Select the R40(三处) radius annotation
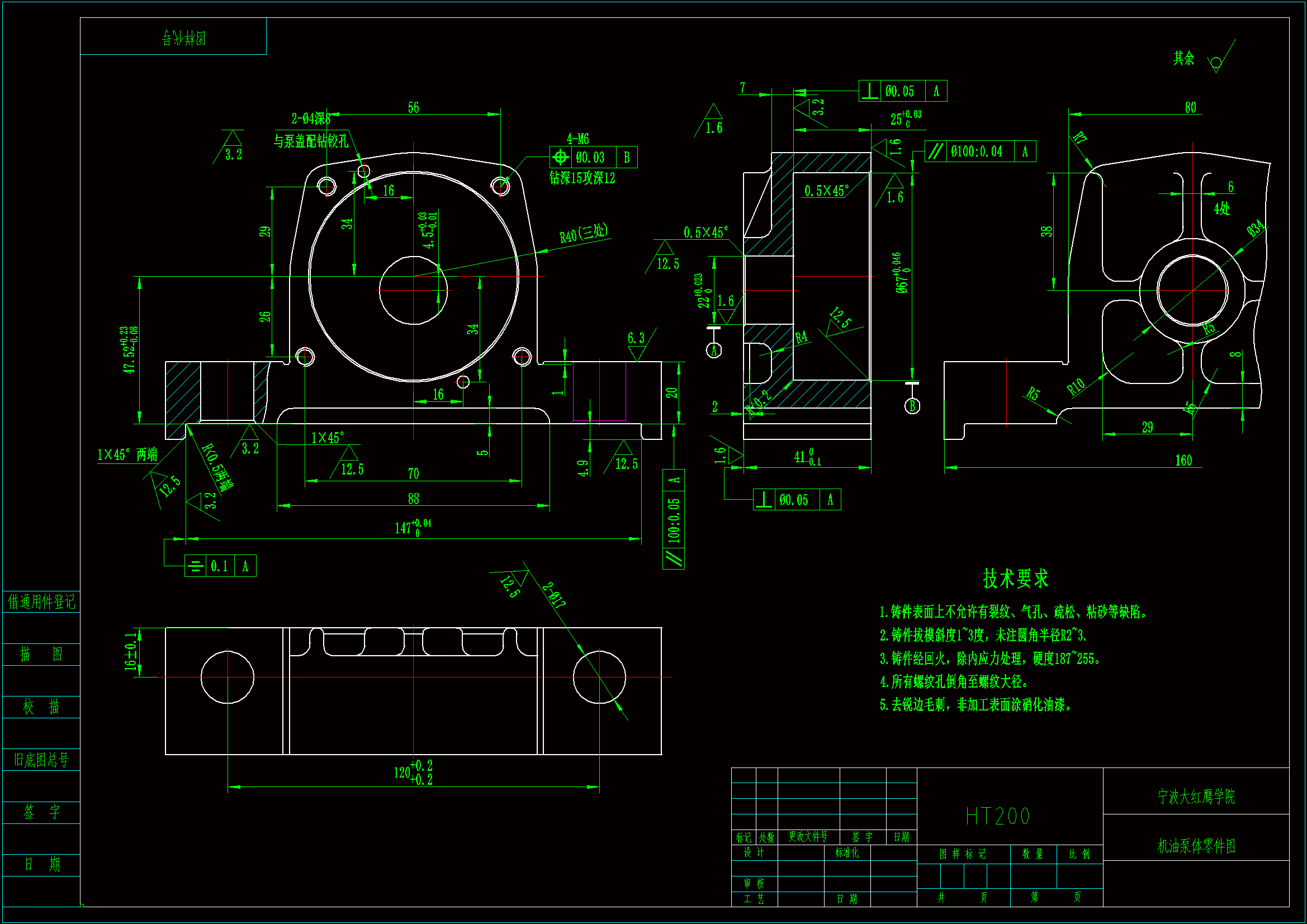This screenshot has height=924, width=1307. pyautogui.click(x=584, y=234)
